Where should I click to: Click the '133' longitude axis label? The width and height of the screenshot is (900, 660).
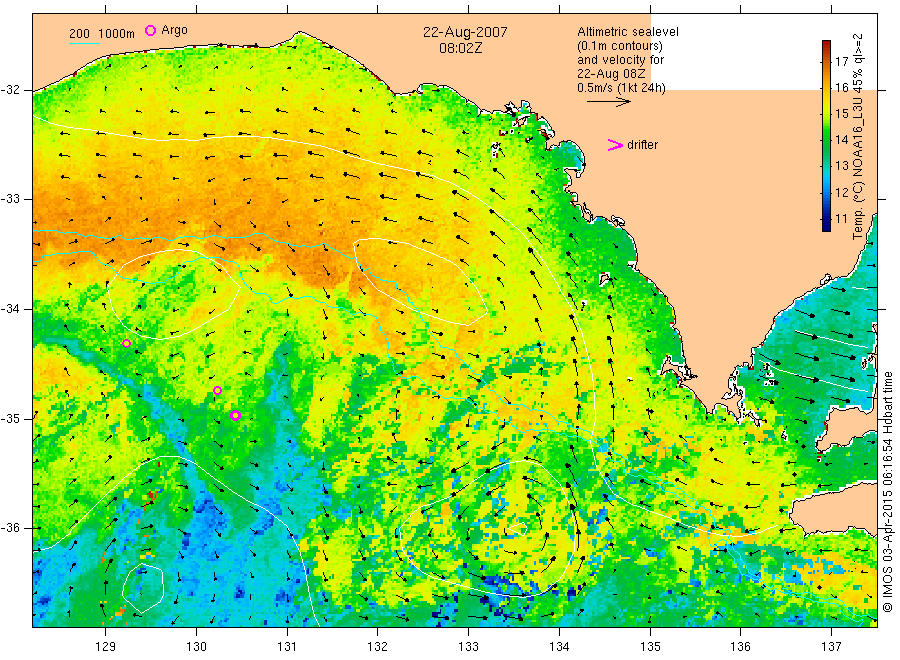[468, 647]
